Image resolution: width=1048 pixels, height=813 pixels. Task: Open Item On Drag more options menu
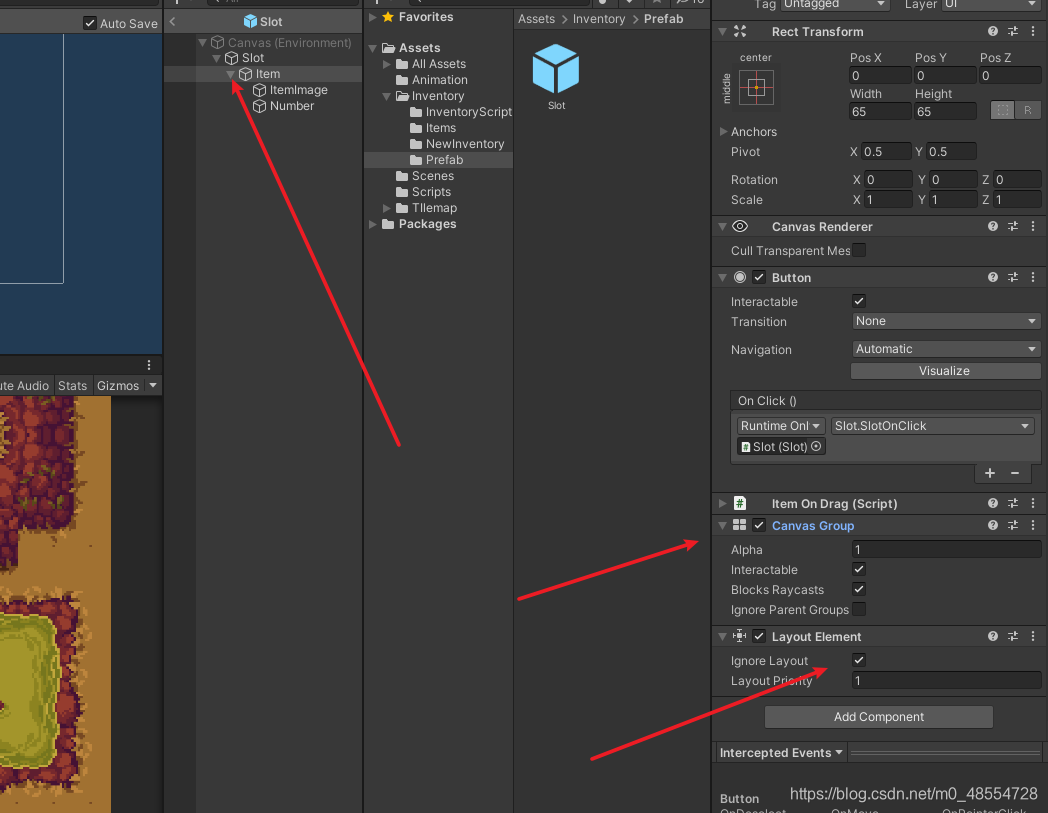coord(1033,503)
